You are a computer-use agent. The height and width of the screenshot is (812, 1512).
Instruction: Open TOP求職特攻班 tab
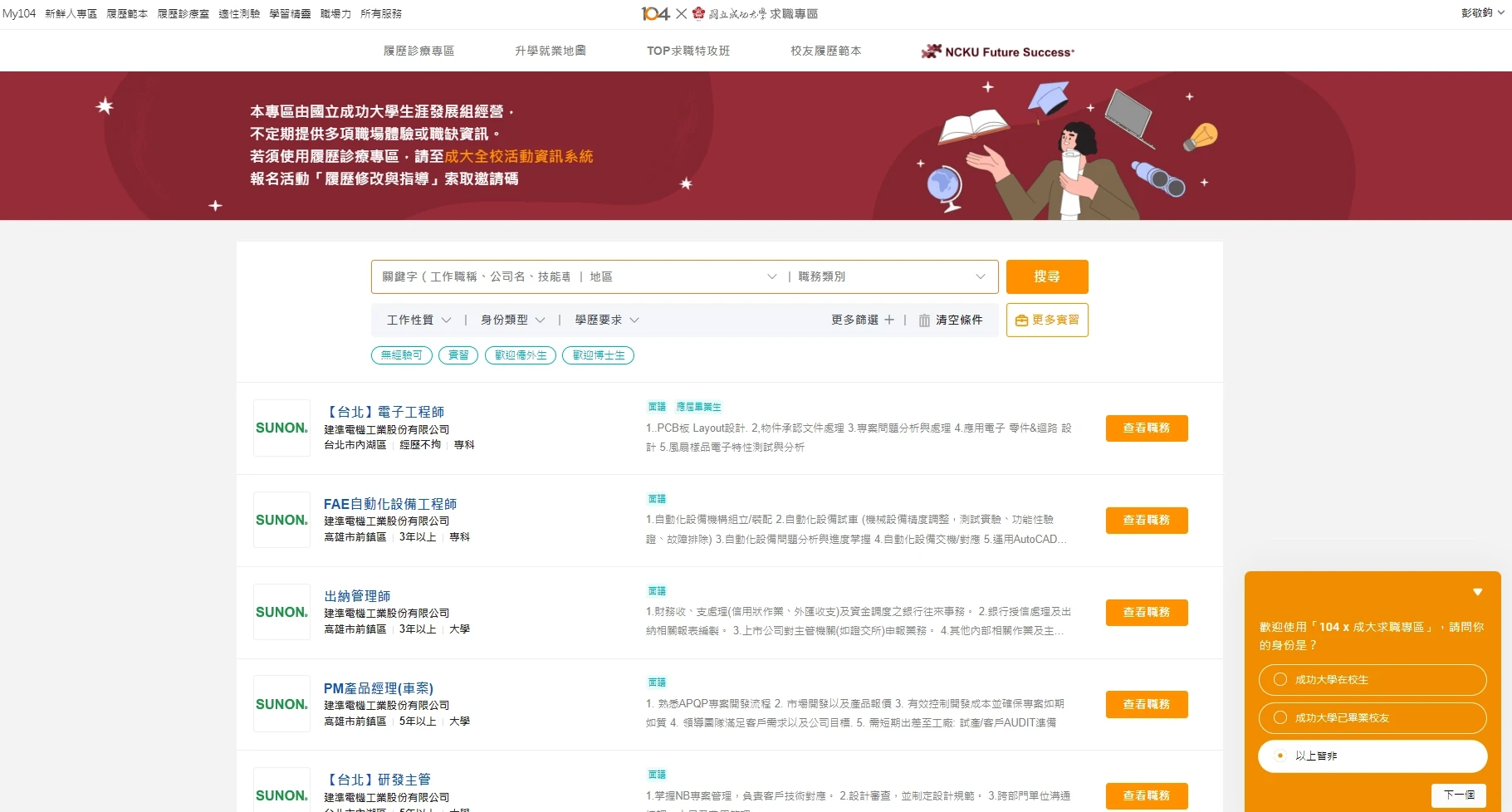point(688,51)
